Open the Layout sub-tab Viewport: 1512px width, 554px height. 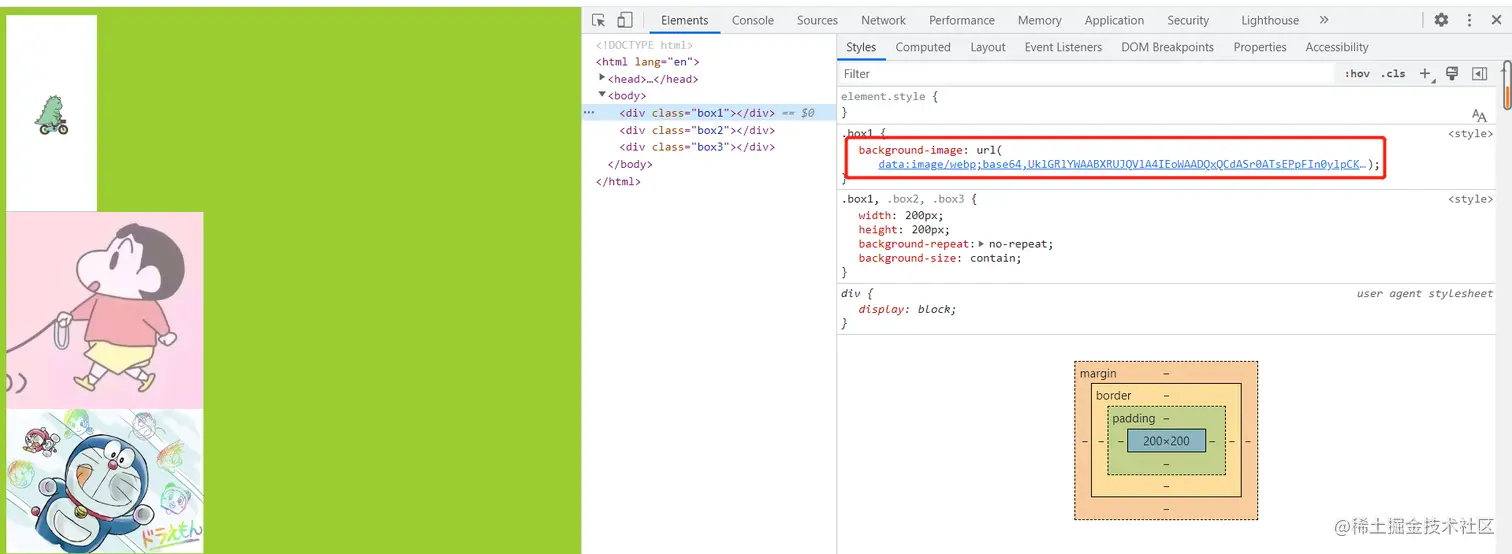(988, 47)
